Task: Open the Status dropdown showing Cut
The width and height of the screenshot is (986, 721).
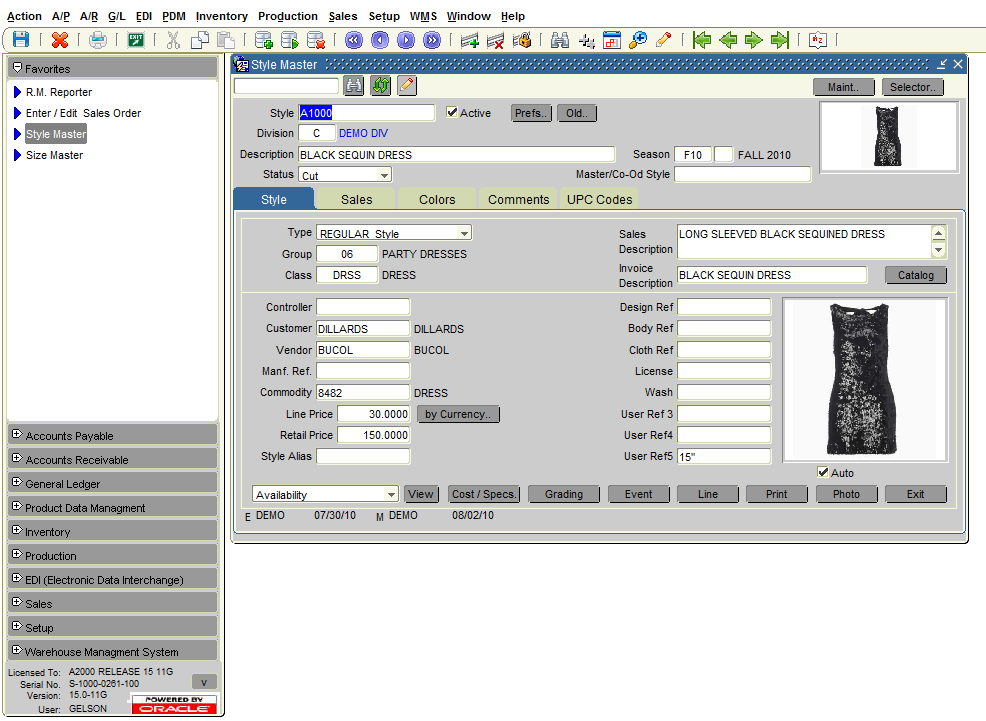Action: tap(383, 174)
